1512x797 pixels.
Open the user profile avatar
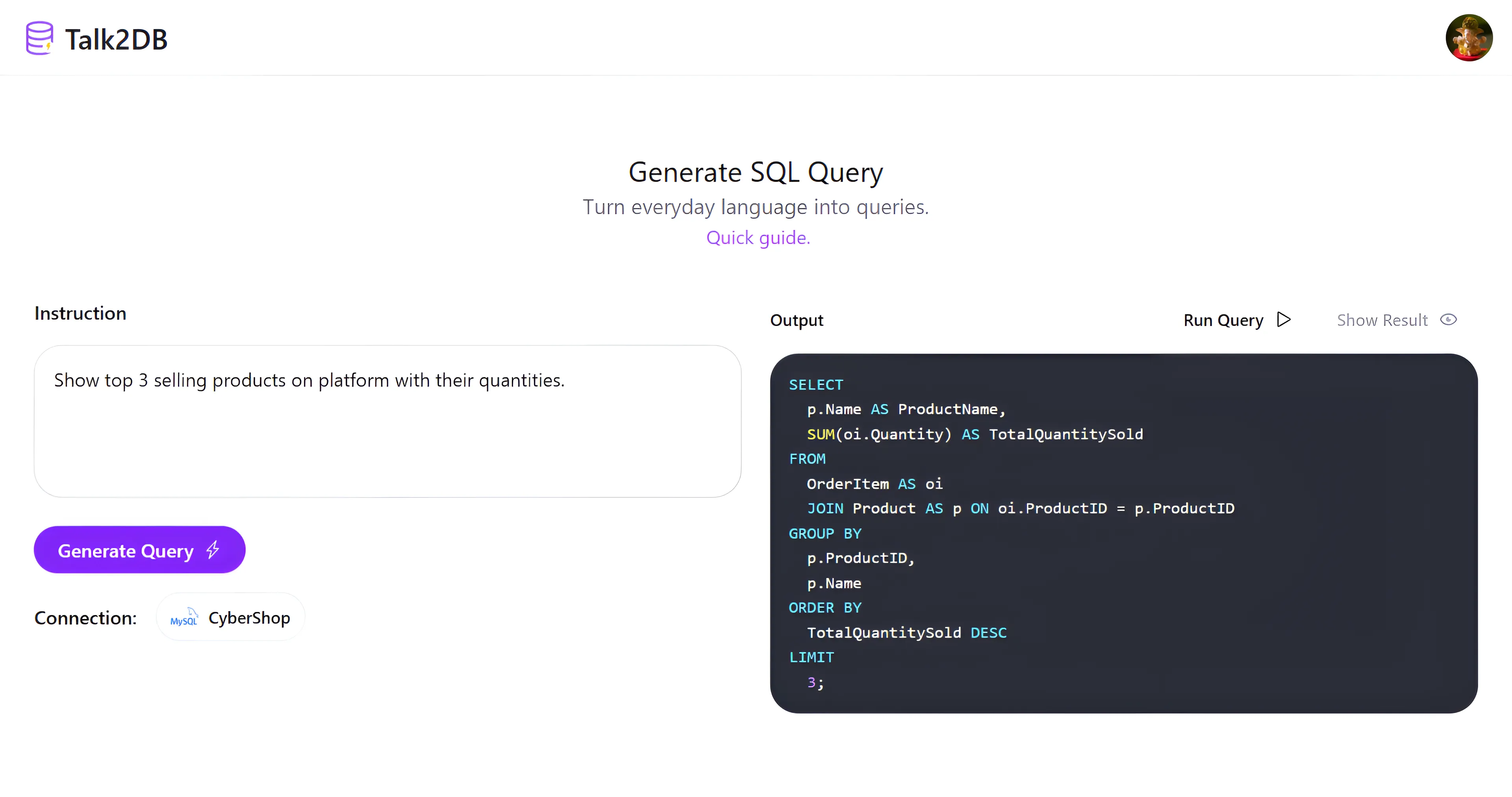(1469, 38)
